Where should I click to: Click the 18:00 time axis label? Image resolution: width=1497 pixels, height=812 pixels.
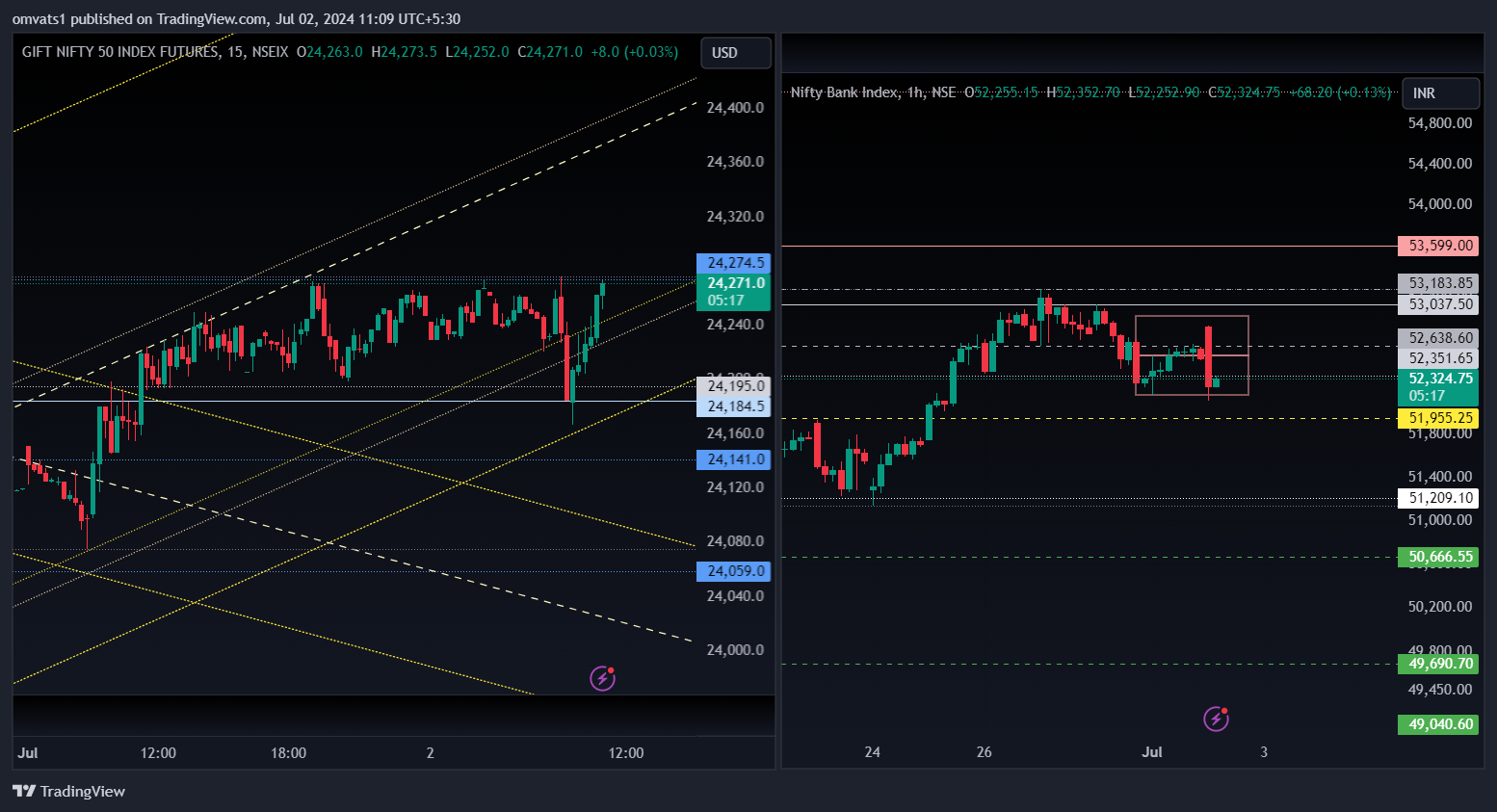click(289, 753)
